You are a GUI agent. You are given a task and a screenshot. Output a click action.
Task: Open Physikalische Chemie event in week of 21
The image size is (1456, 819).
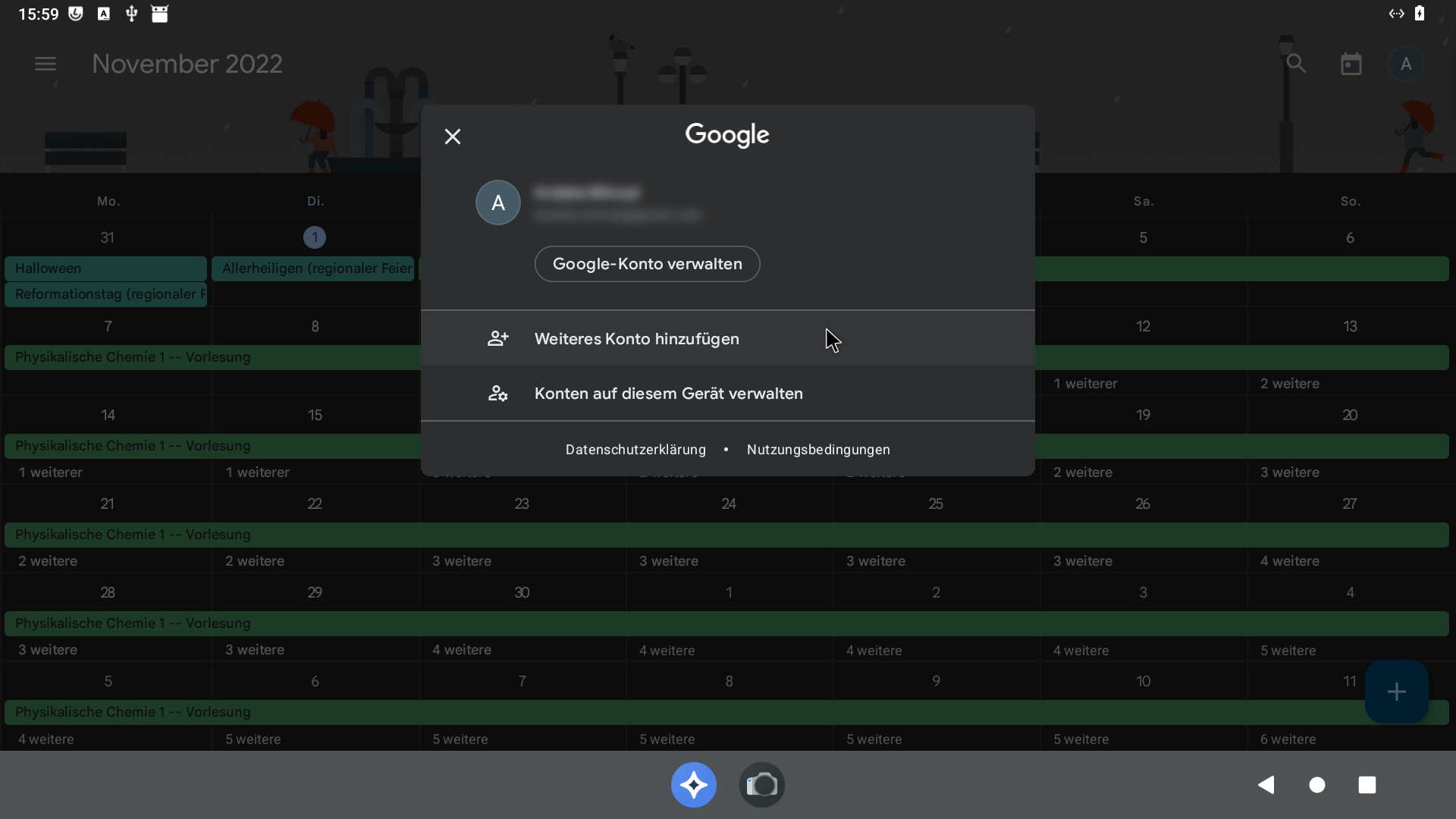[x=726, y=535]
